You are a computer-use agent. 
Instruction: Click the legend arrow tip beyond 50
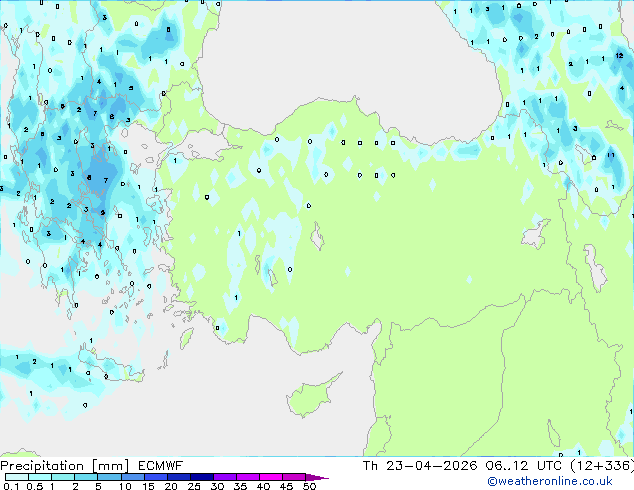(317, 477)
